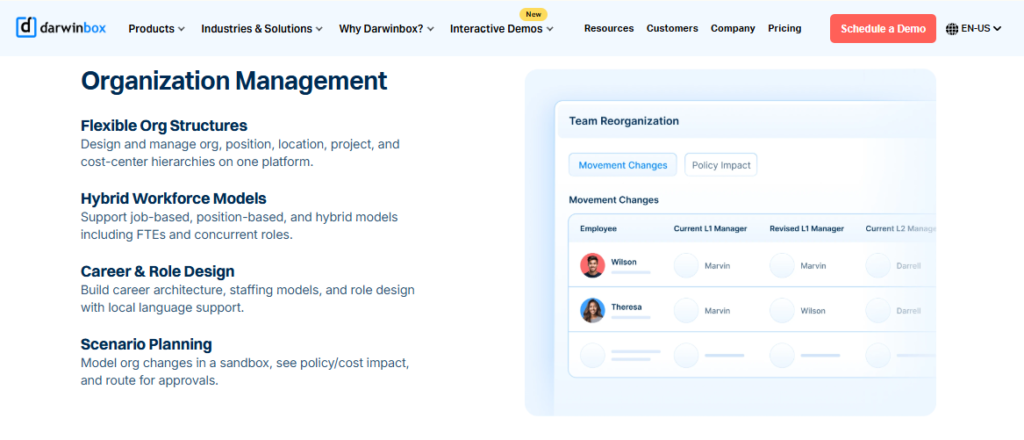
Task: Click the Schedule a Demo button
Action: click(883, 29)
